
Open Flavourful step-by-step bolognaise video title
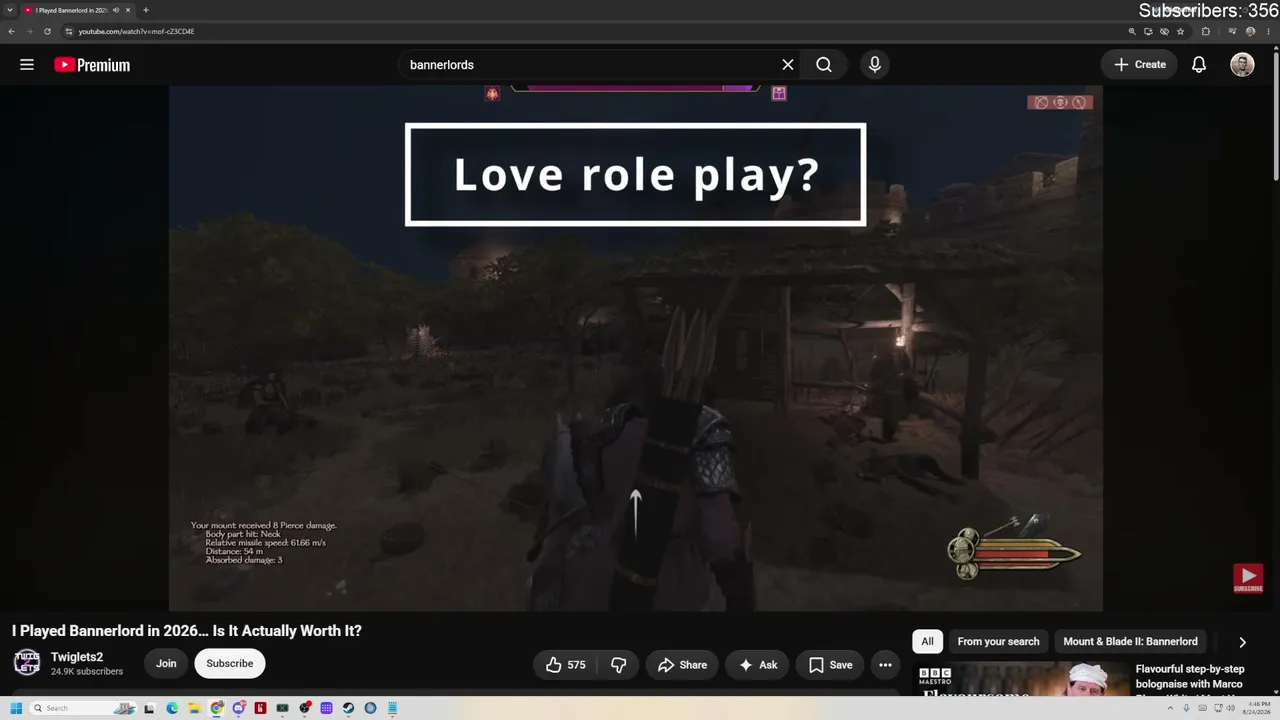[1191, 677]
